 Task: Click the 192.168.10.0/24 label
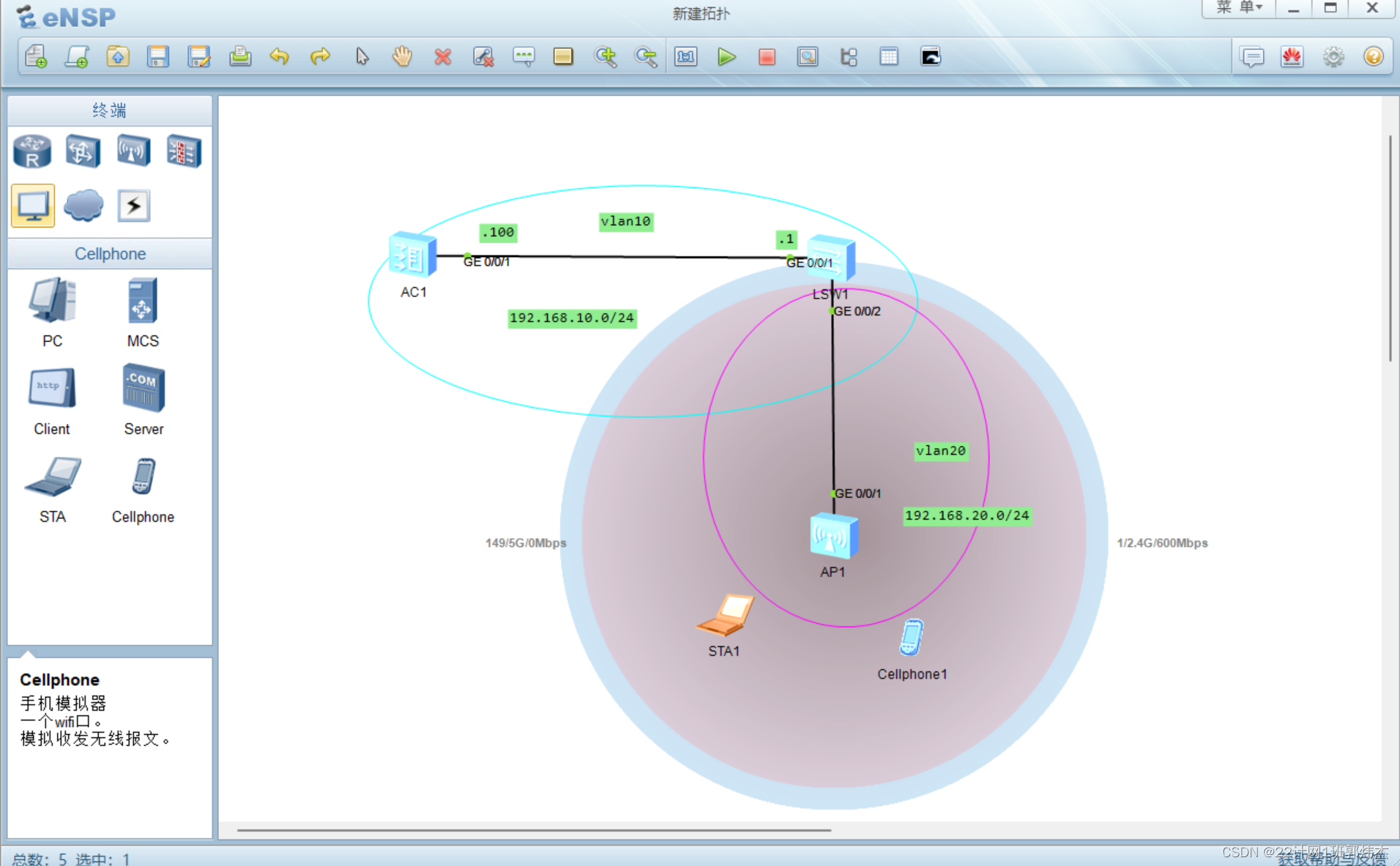click(572, 318)
